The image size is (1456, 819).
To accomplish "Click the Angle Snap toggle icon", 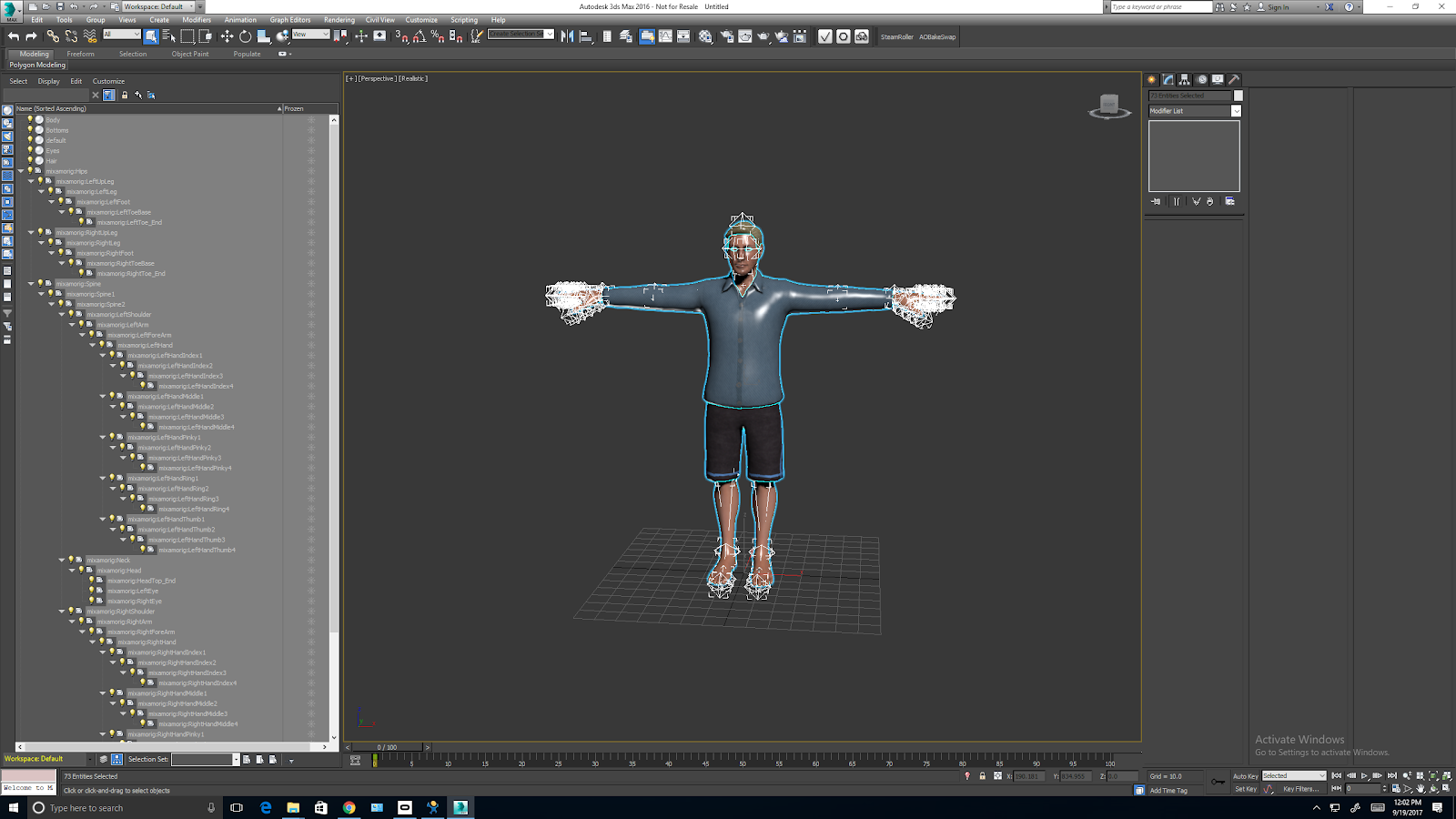I will [x=420, y=36].
